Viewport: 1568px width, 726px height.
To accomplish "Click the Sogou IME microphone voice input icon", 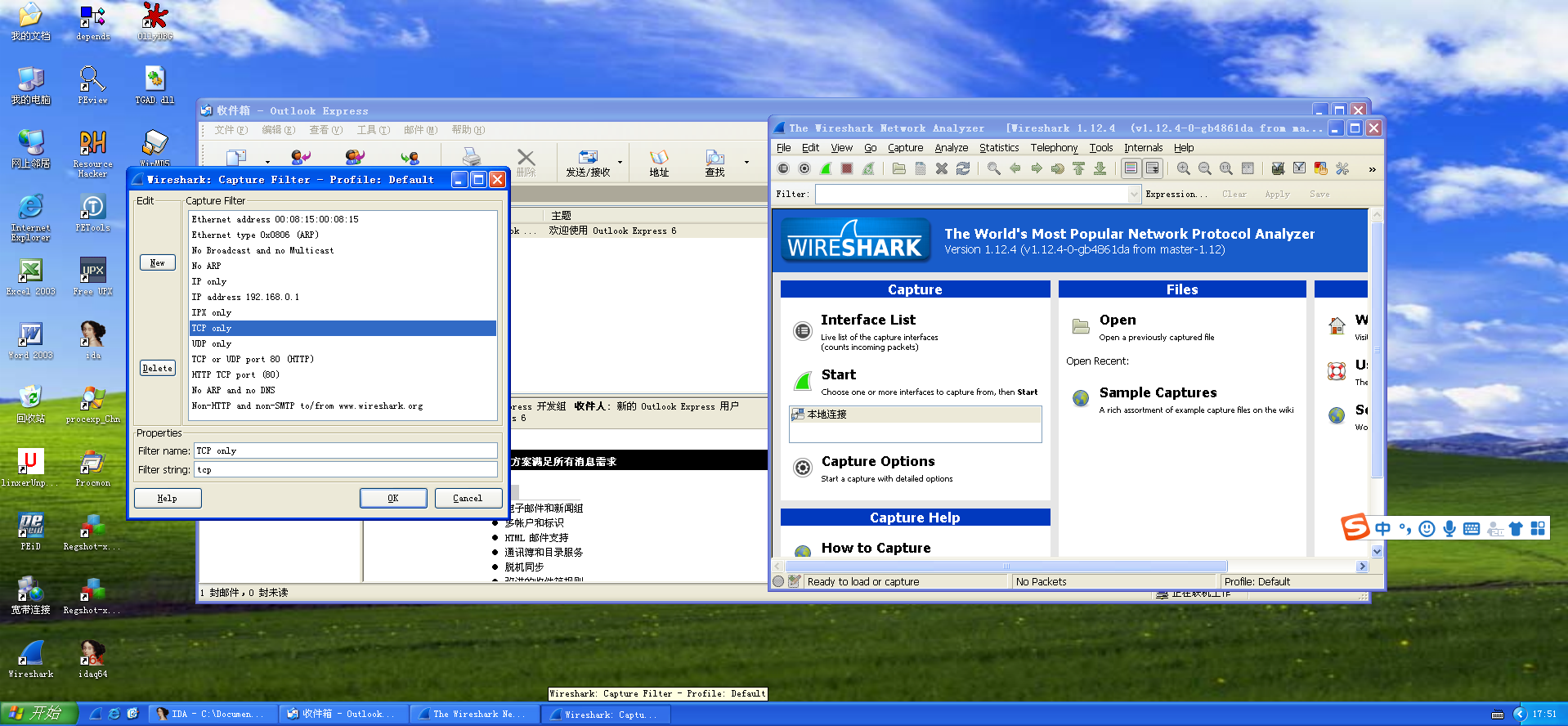I will pos(1449,529).
